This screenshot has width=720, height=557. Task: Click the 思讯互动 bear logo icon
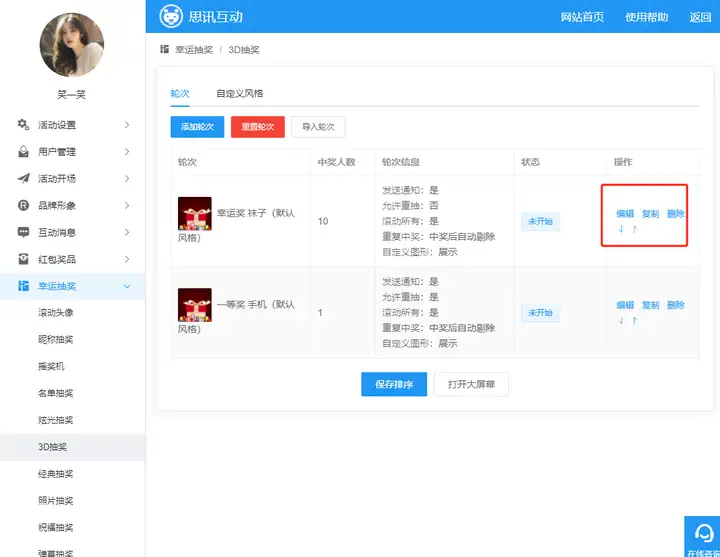point(171,17)
